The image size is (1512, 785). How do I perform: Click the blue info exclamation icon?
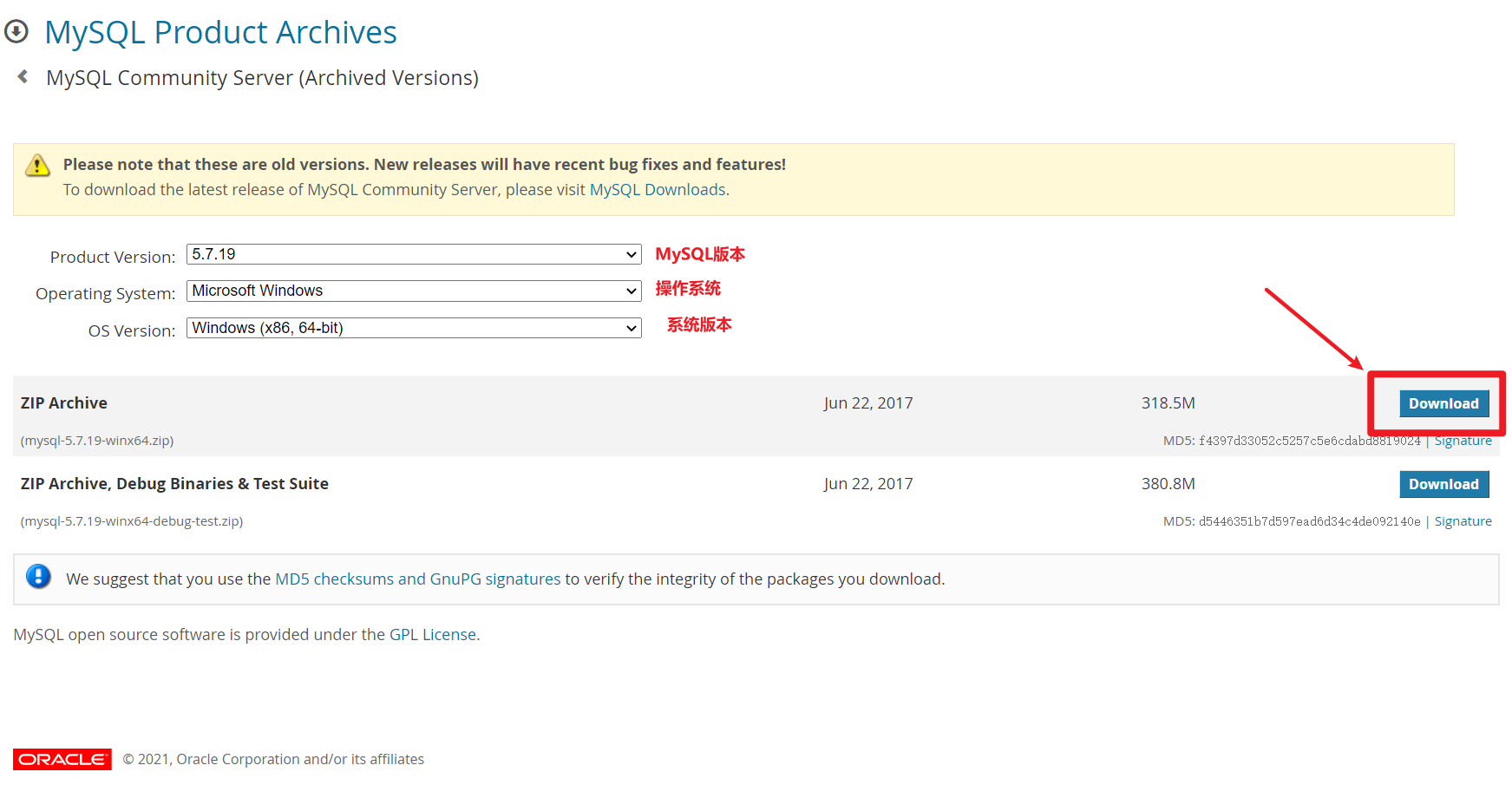[38, 576]
